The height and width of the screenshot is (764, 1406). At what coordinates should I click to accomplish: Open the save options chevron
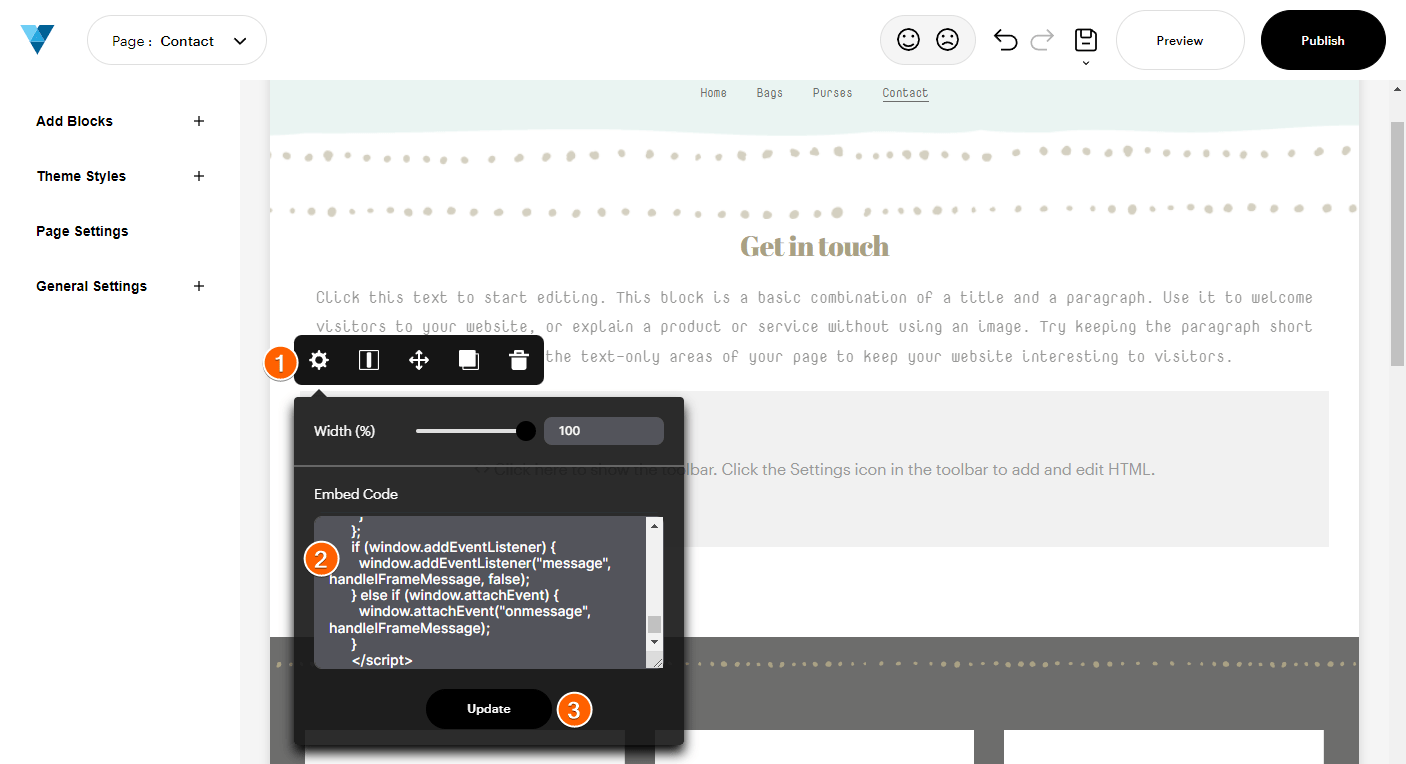click(x=1086, y=61)
